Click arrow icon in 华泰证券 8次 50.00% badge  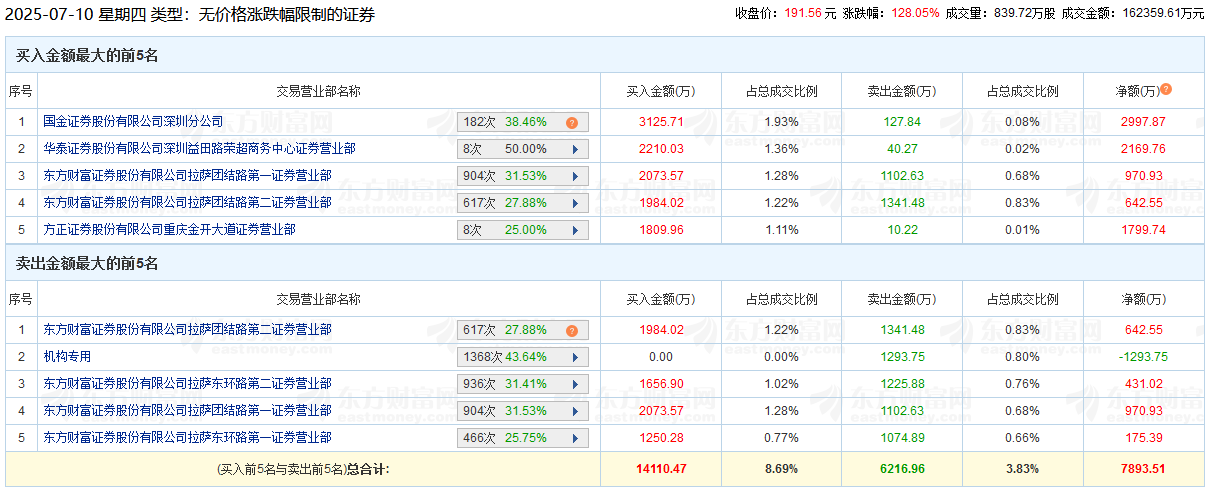(575, 150)
